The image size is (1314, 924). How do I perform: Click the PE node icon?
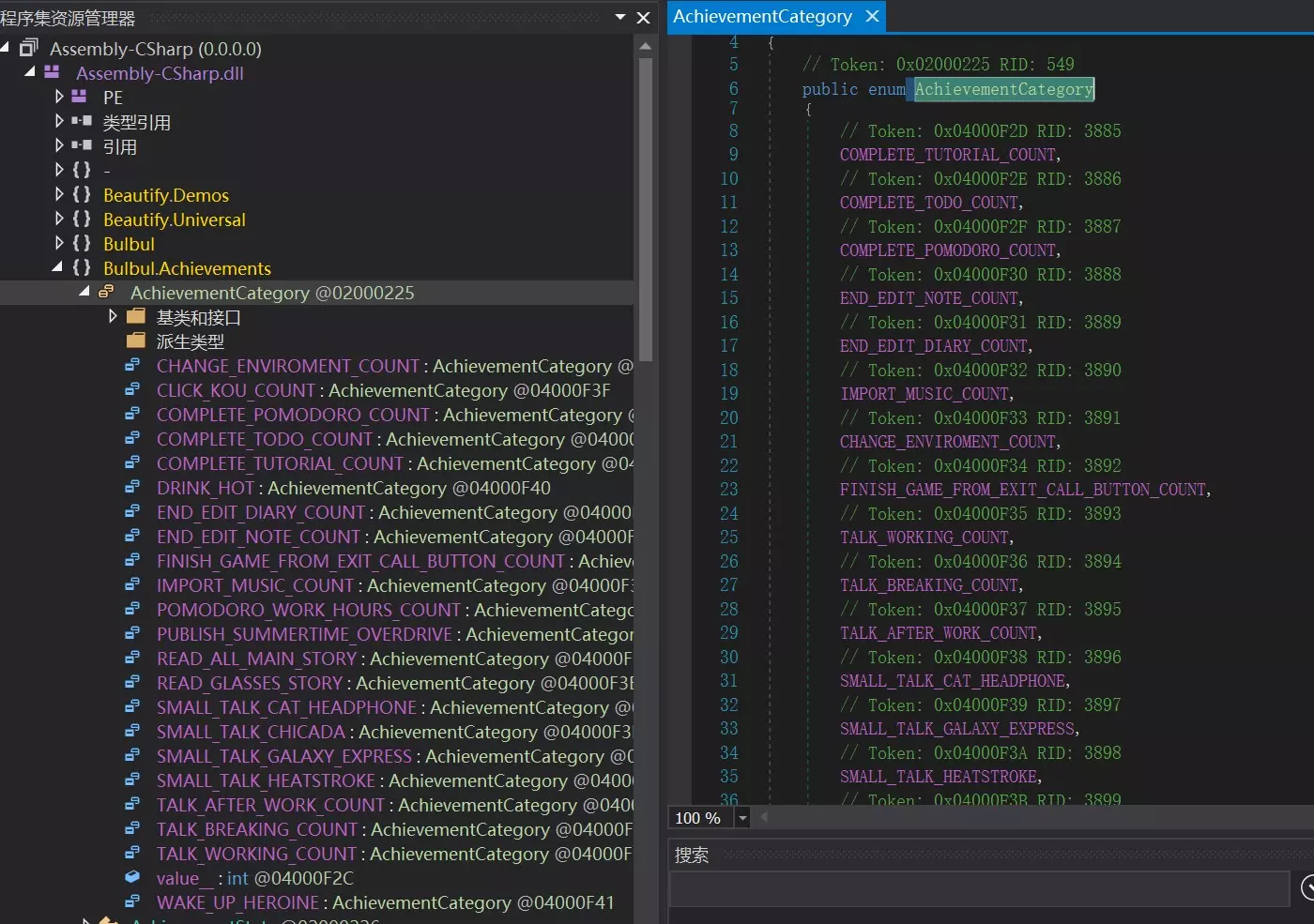click(x=81, y=97)
